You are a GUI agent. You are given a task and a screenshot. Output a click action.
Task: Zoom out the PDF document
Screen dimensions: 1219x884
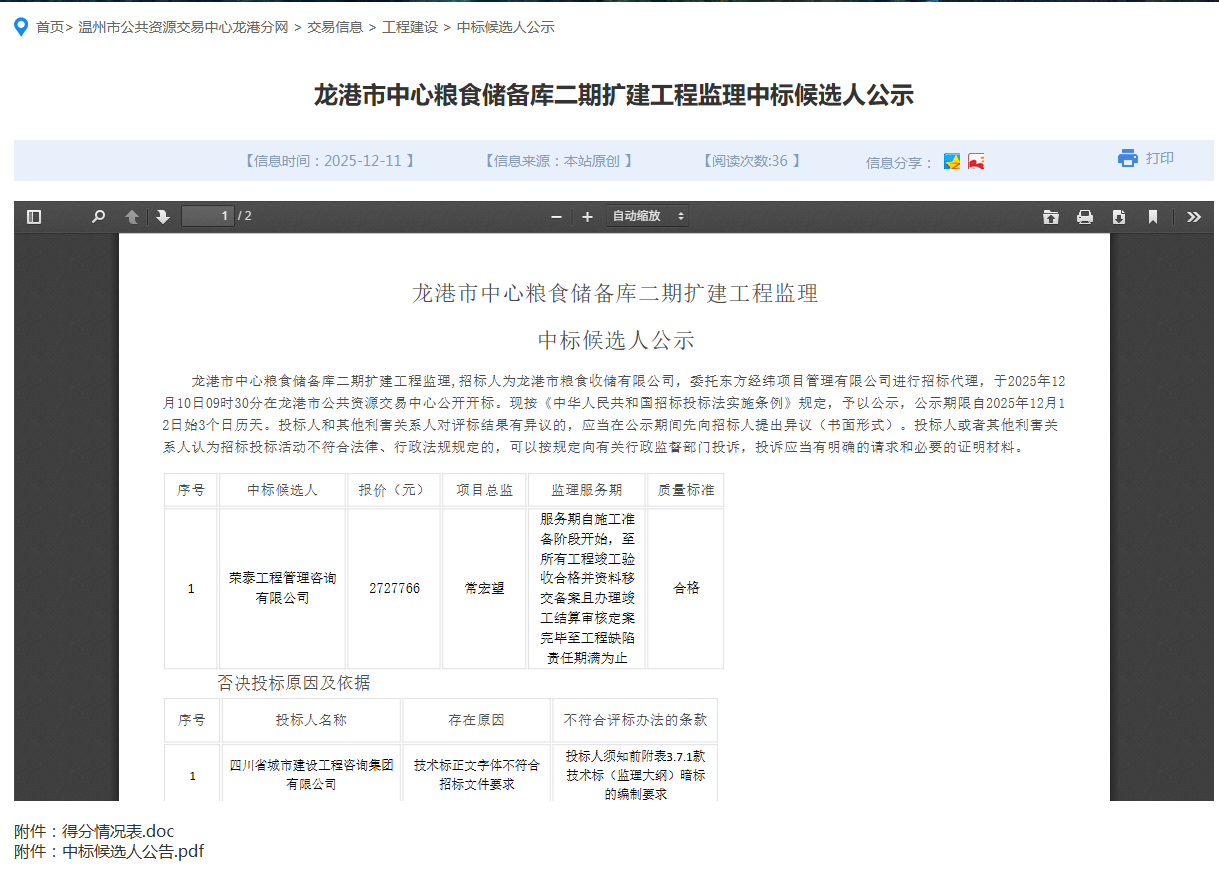point(556,217)
